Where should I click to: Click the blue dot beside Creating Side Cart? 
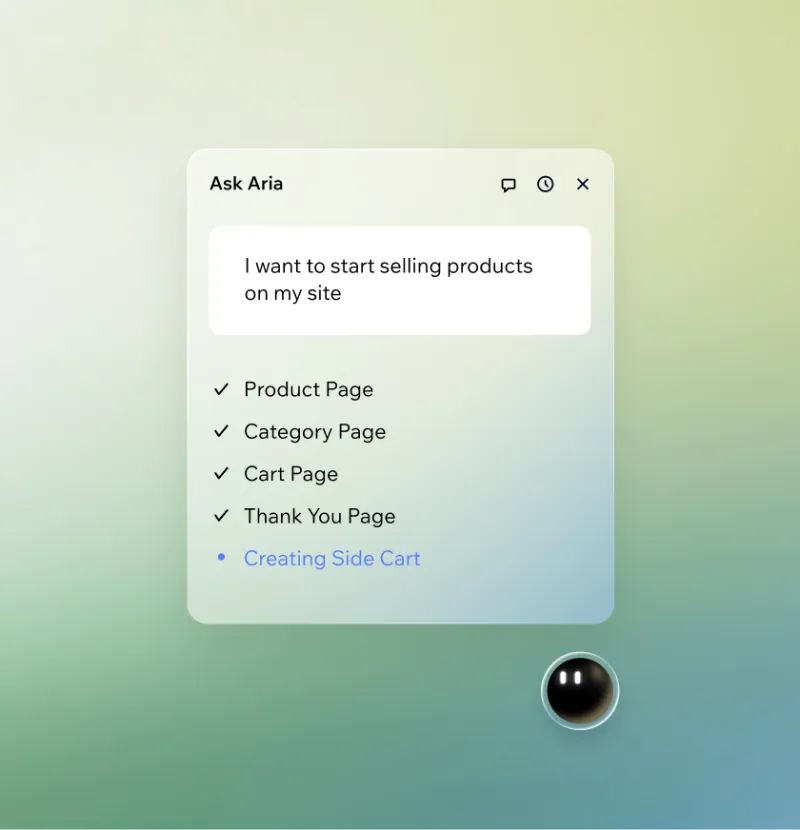(221, 557)
